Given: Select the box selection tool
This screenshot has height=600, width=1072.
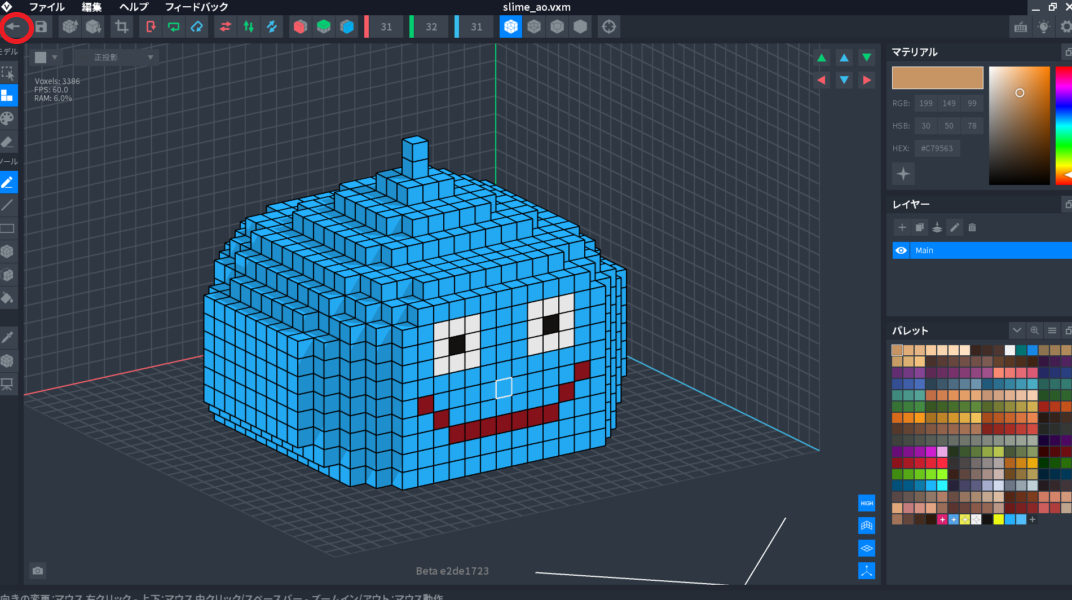Looking at the screenshot, I should (8, 72).
